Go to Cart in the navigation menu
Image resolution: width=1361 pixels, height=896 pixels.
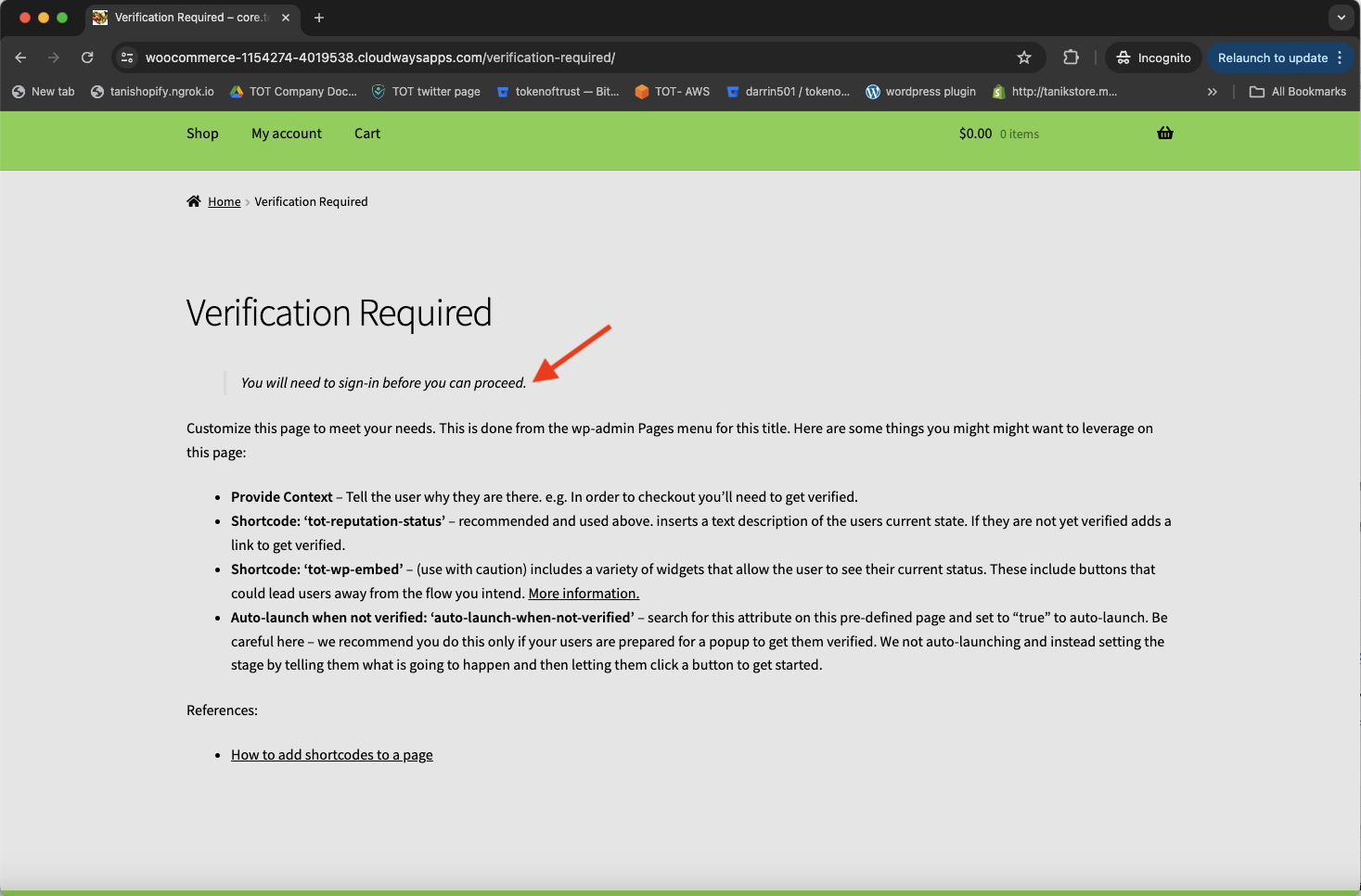tap(367, 134)
